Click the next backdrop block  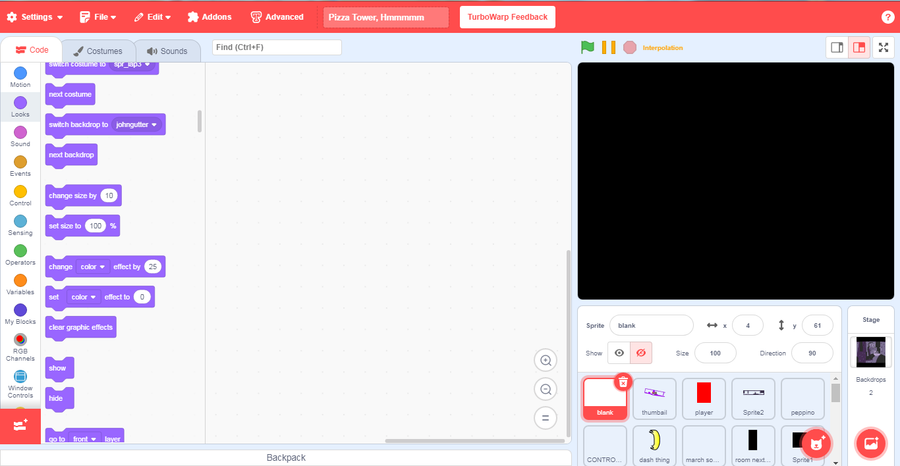(71, 156)
